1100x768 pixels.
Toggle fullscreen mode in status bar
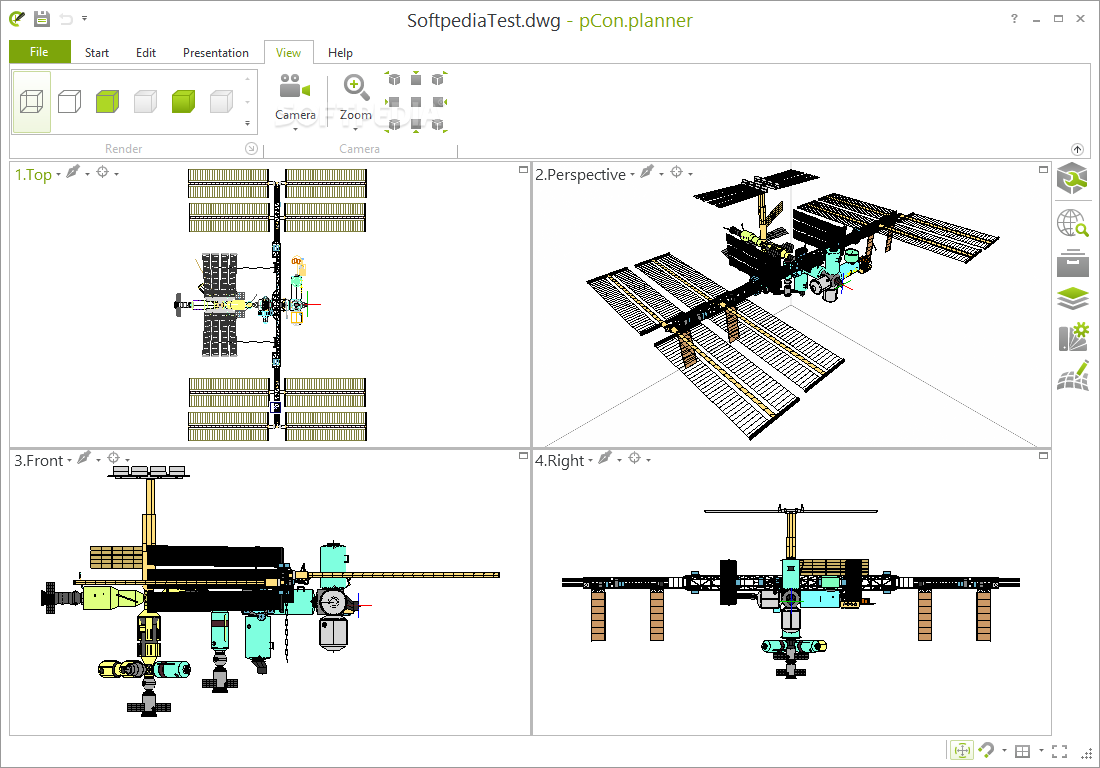coord(1059,751)
